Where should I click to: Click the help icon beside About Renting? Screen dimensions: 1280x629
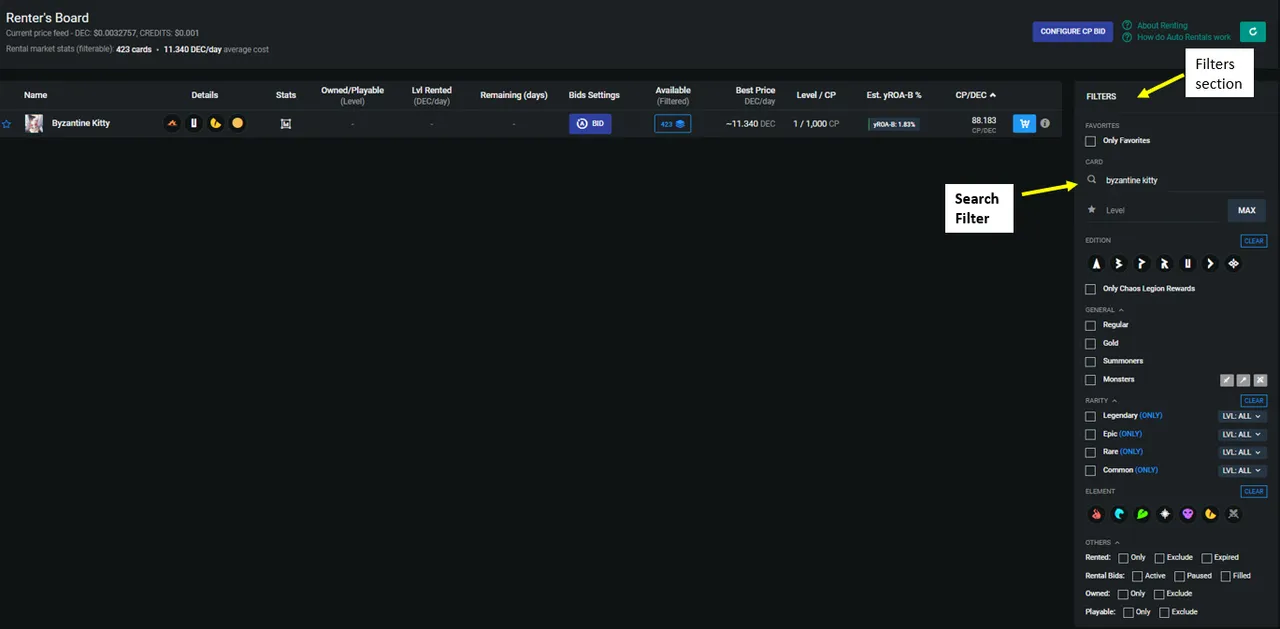click(x=1127, y=25)
